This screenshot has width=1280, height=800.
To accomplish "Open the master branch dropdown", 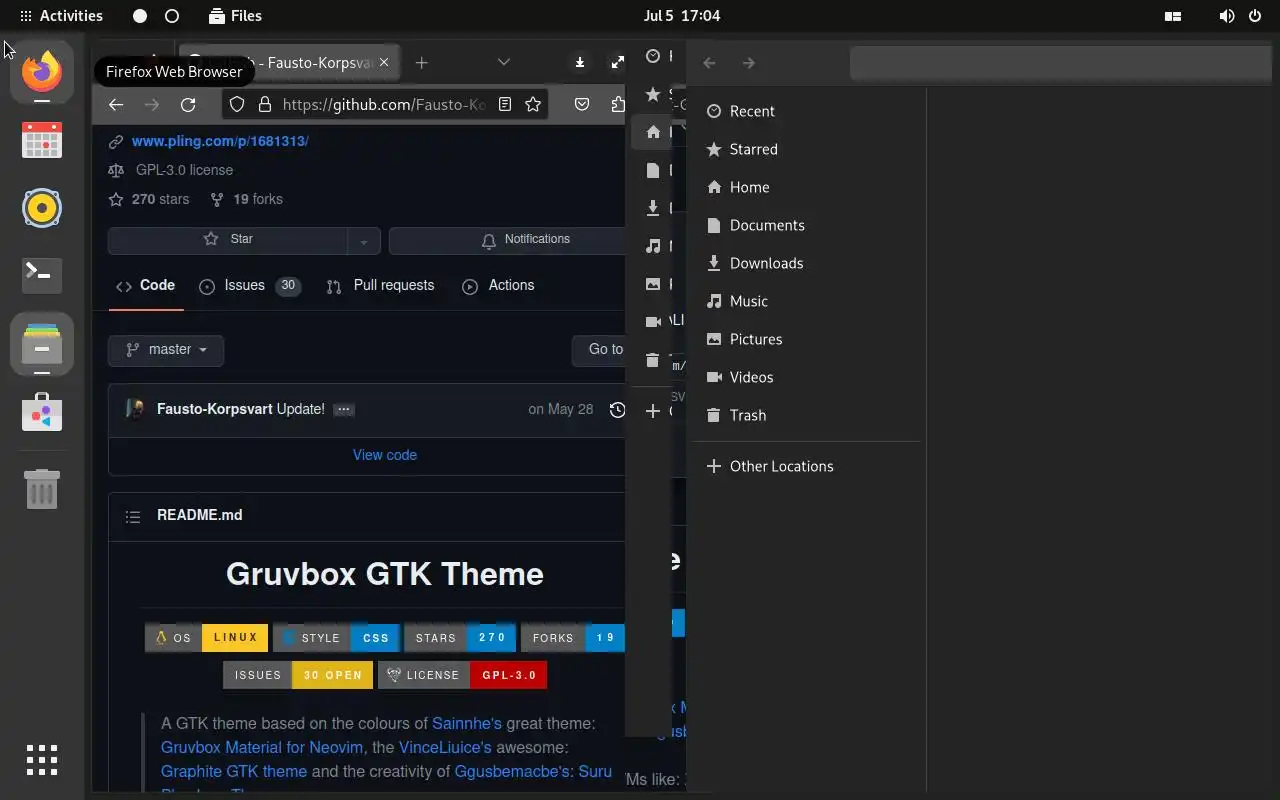I will point(166,350).
